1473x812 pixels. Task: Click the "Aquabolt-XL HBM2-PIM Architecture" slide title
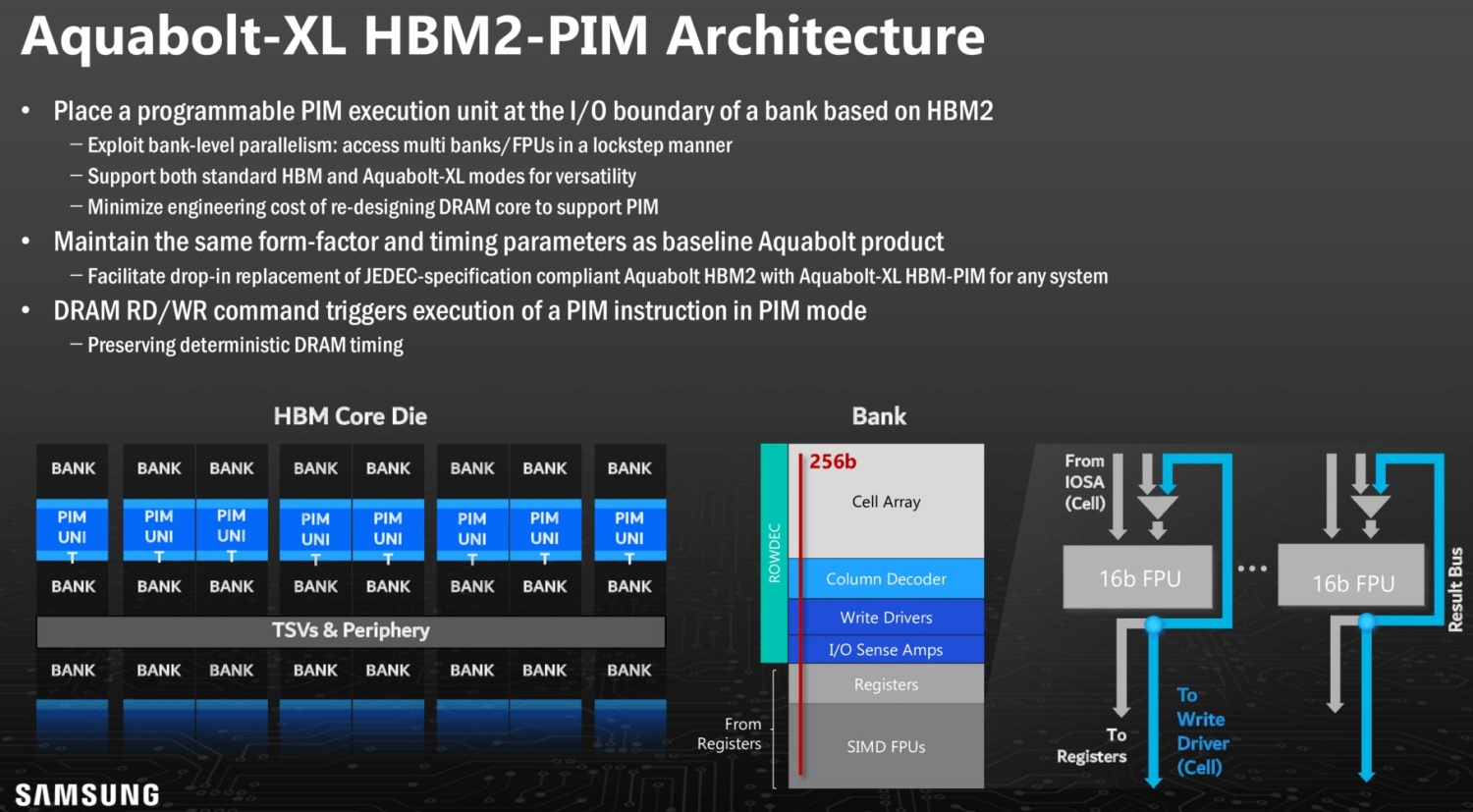503,35
